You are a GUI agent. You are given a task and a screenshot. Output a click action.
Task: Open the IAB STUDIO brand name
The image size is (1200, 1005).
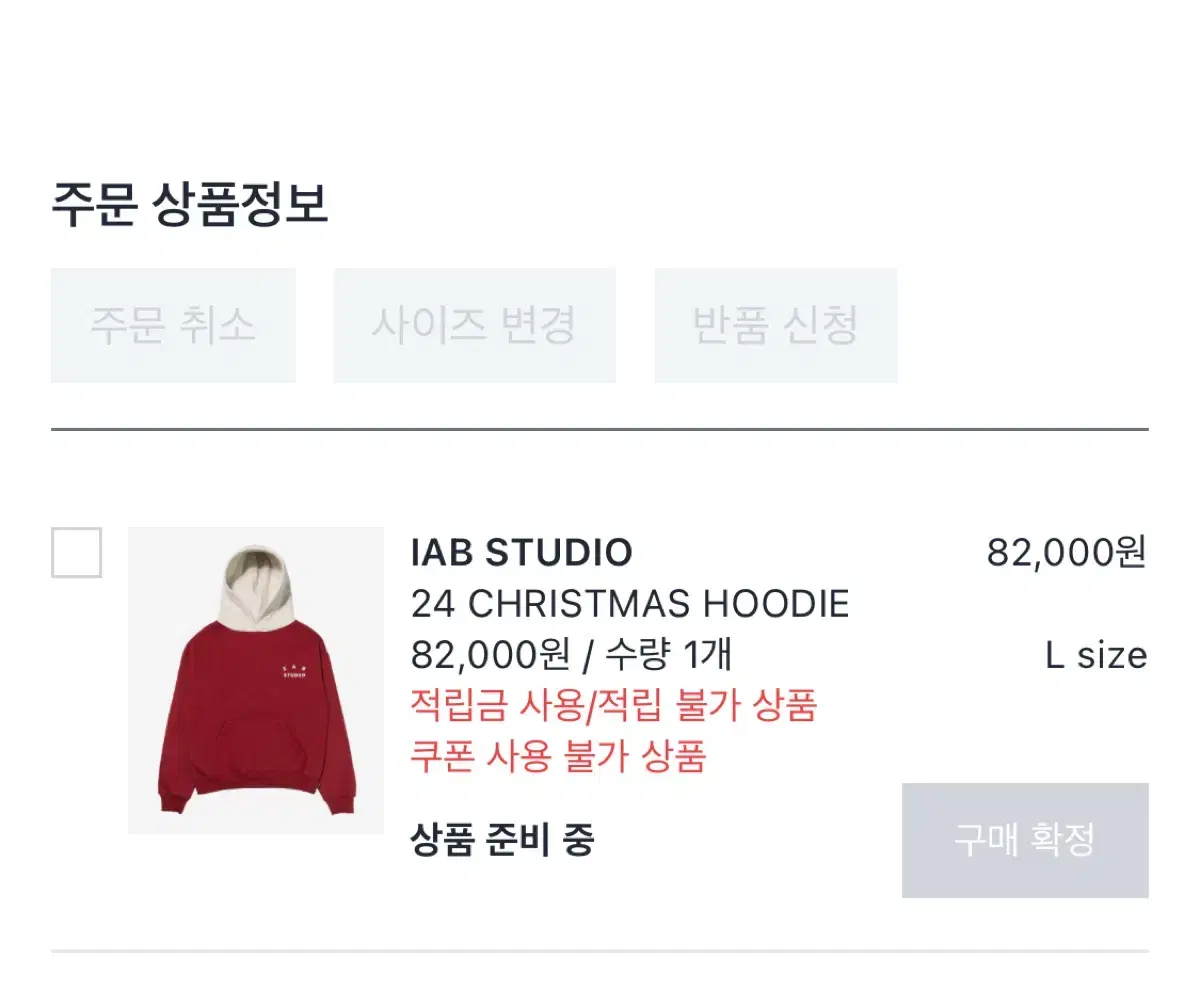click(x=521, y=552)
